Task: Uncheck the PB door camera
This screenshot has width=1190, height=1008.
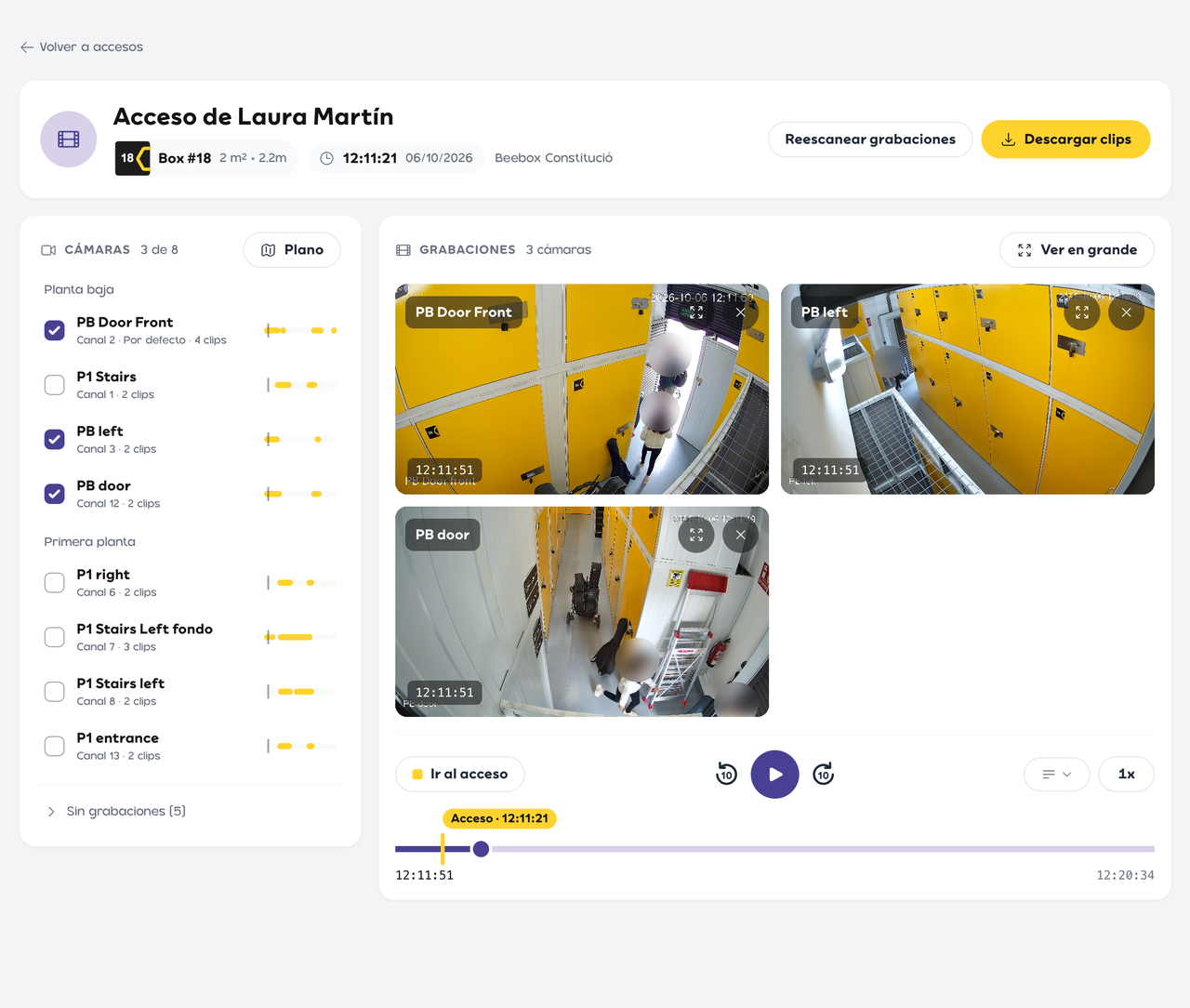Action: point(55,494)
